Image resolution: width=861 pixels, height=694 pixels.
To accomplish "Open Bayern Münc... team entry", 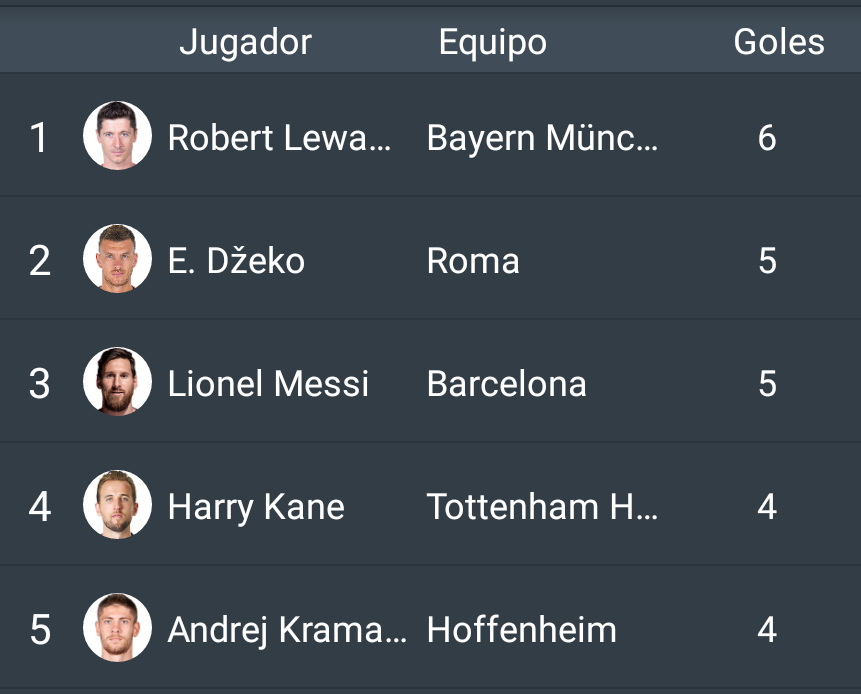I will (x=542, y=137).
